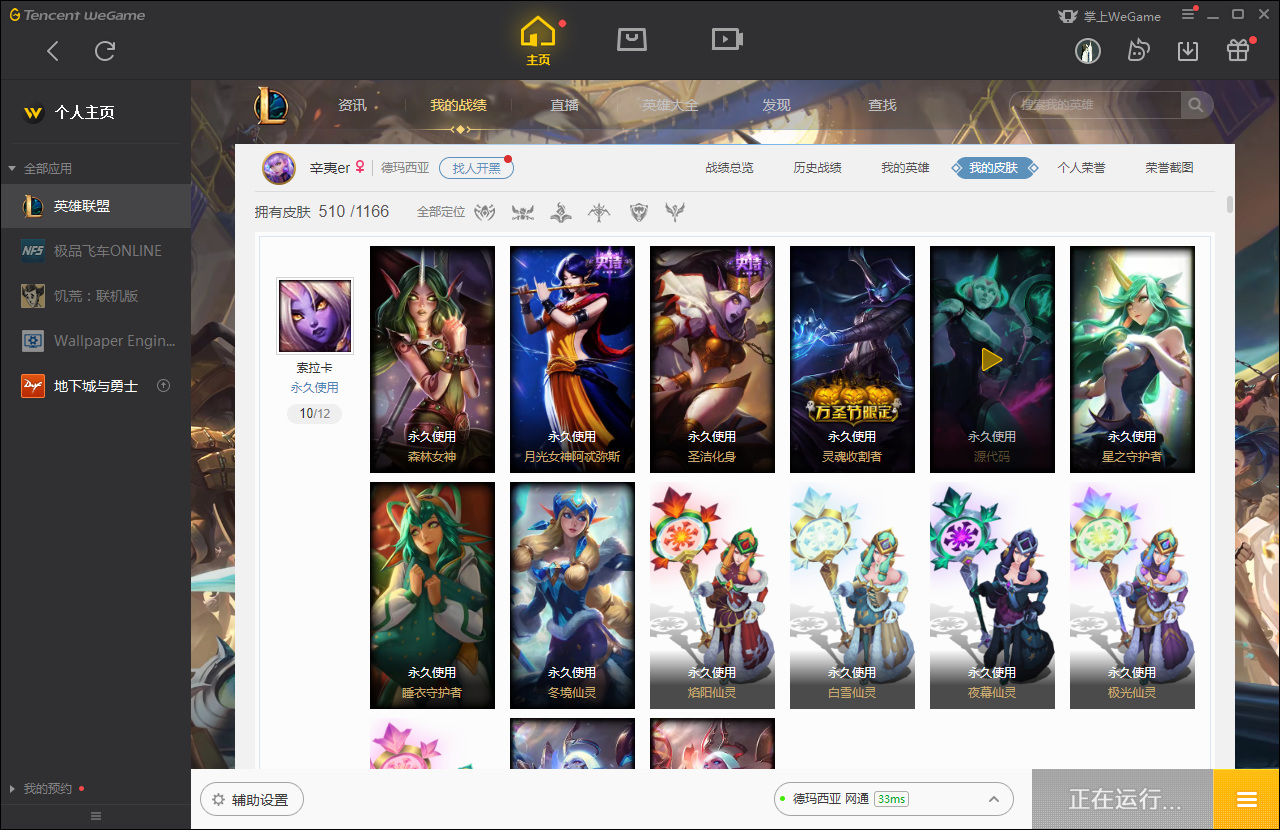Screen dimensions: 1280x830
Task: Open the 夜幕仙灵 skin card
Action: point(992,595)
